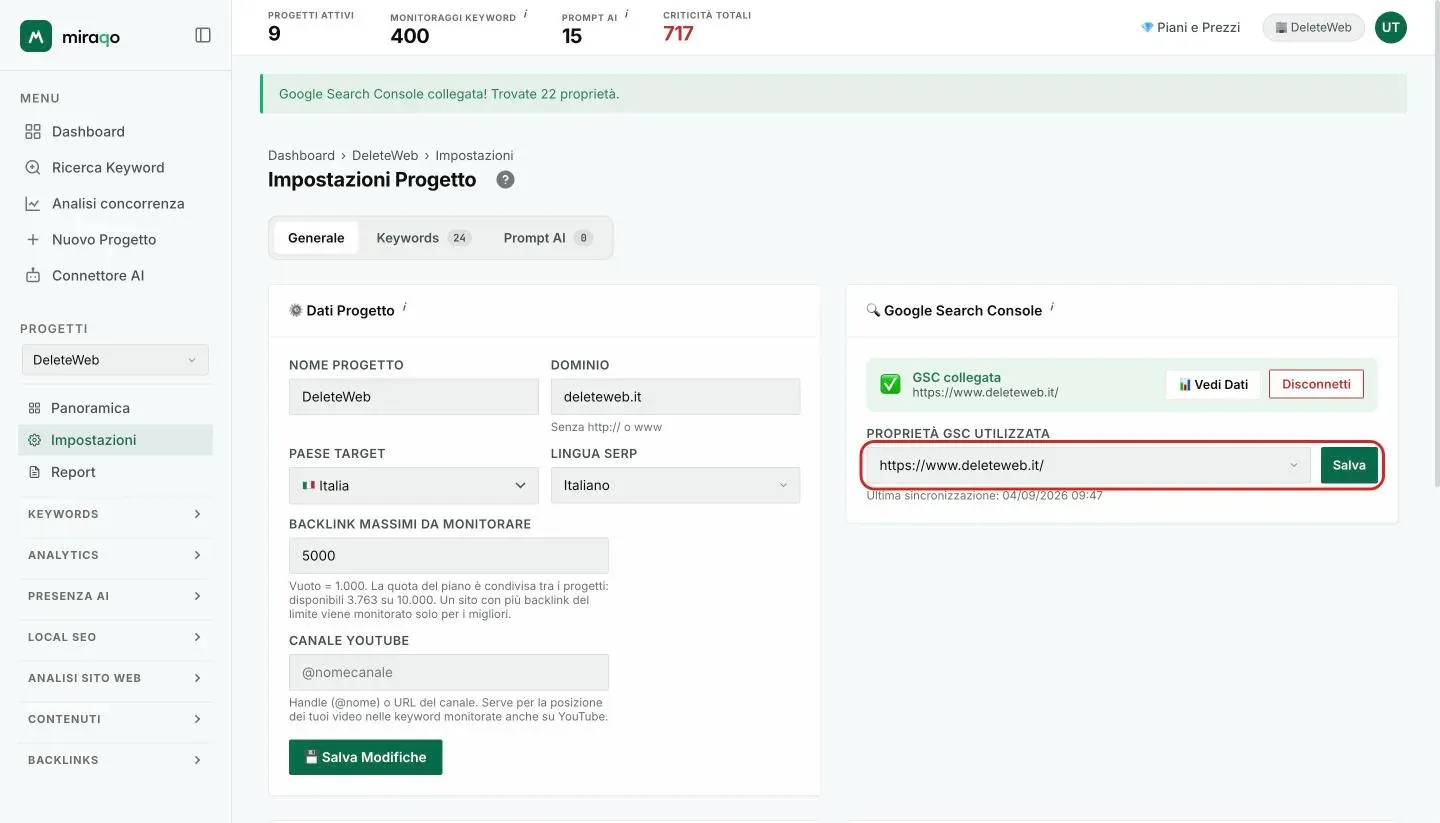Click the Monitoraggi Keyword value 400
Screen dimensions: 1440x823
410,36
